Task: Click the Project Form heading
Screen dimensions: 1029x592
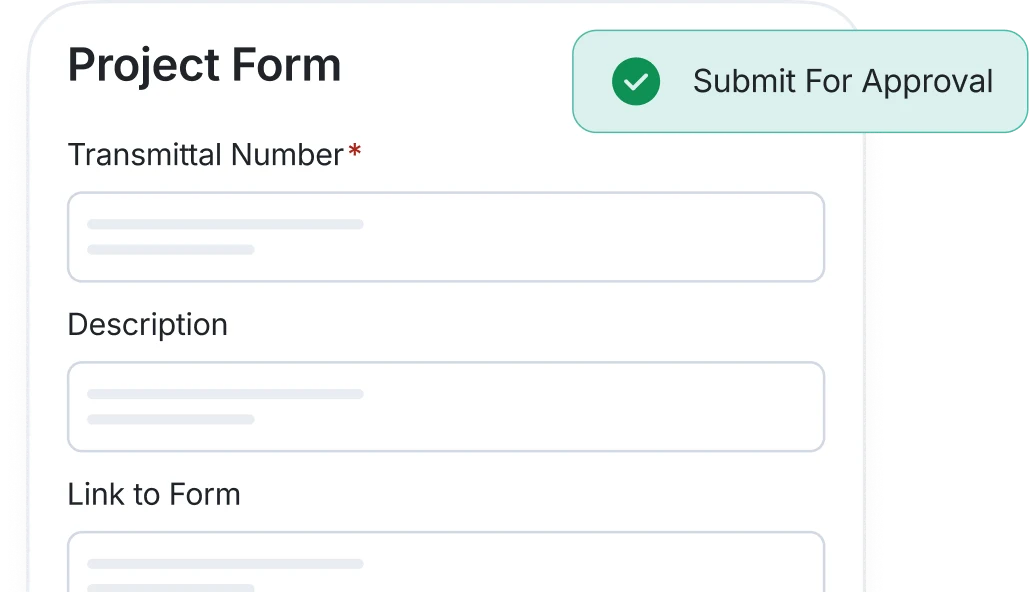Action: (204, 65)
